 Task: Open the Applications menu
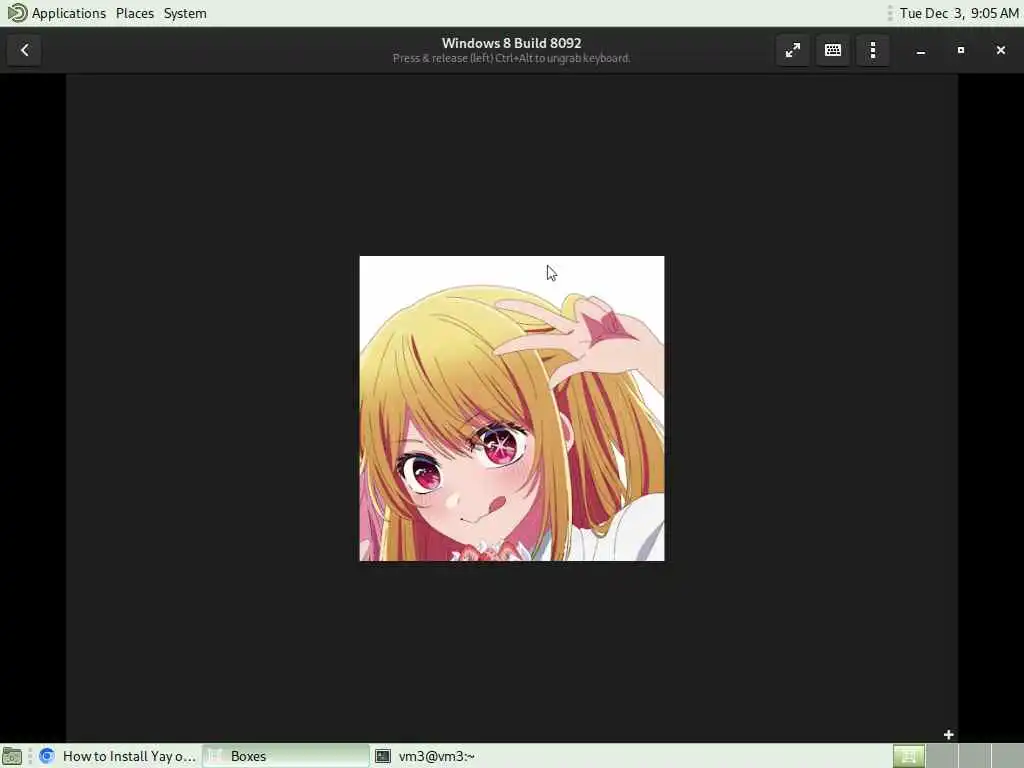pyautogui.click(x=69, y=13)
